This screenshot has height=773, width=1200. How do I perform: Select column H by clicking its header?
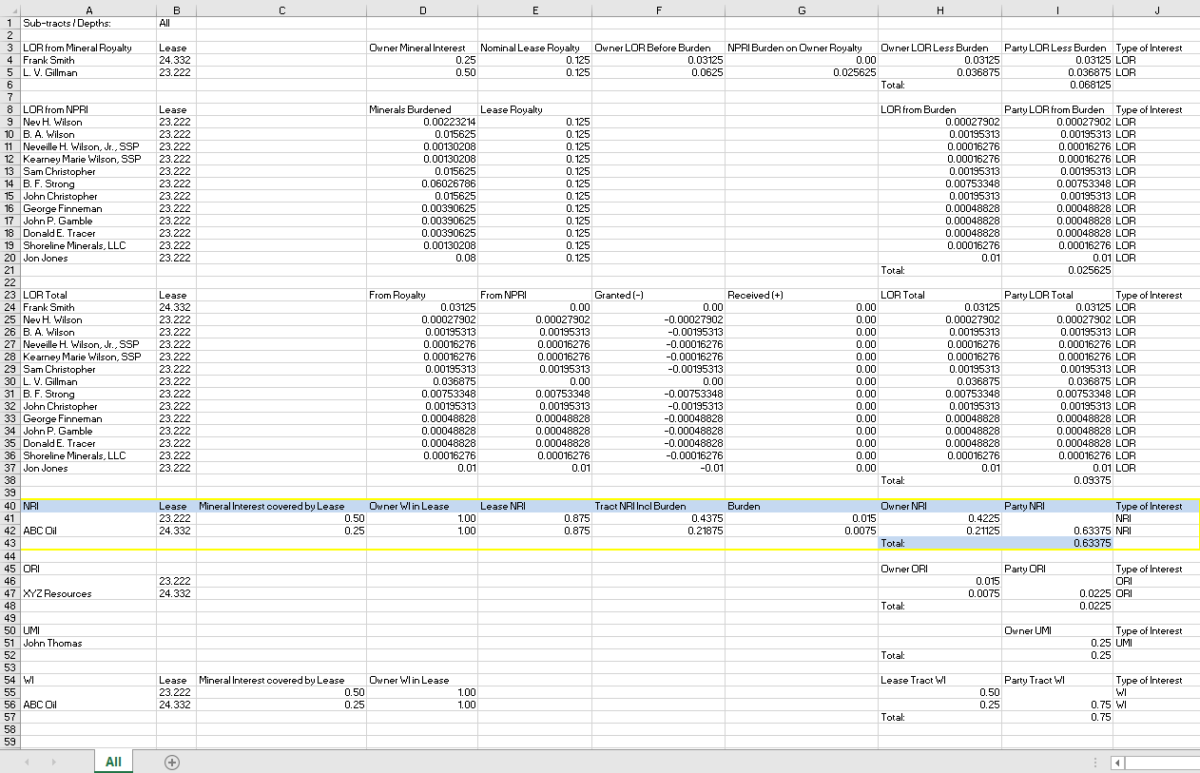(940, 12)
